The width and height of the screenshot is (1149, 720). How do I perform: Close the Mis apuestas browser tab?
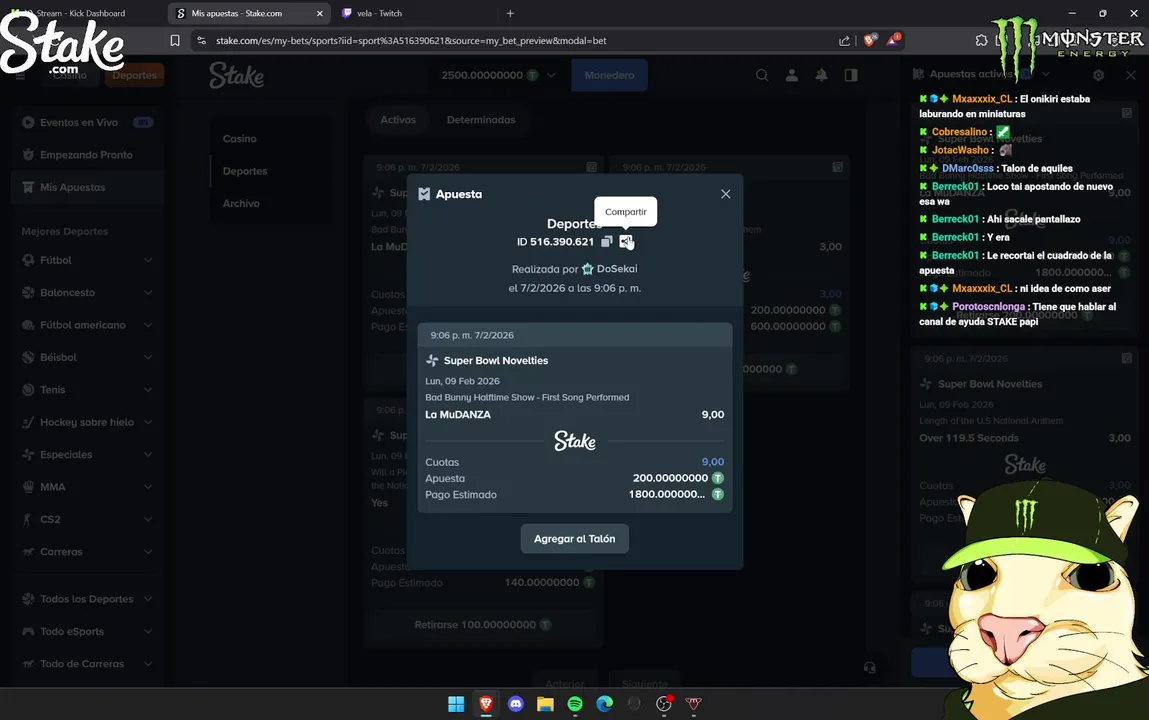coord(319,13)
